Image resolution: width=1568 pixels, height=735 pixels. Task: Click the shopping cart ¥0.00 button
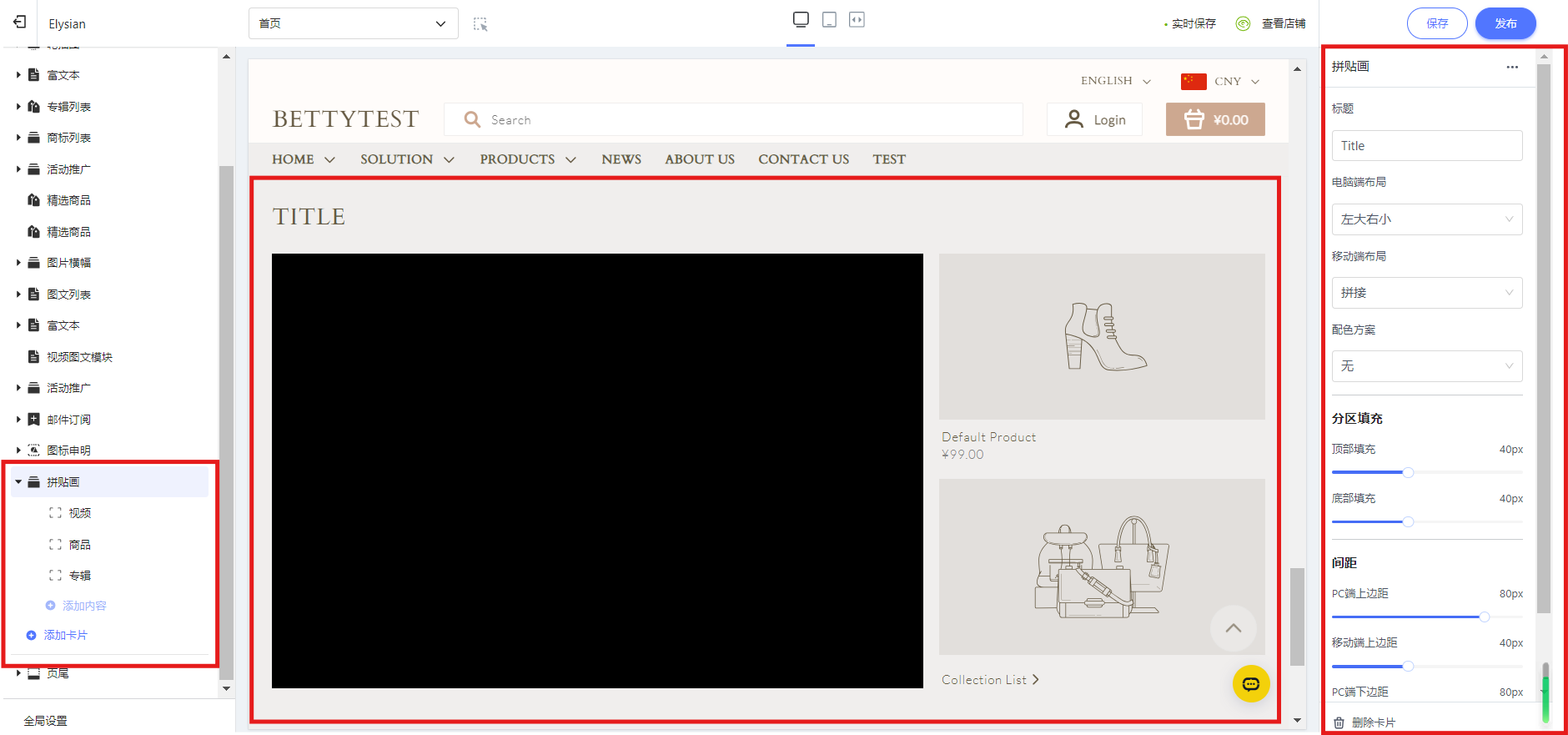[x=1215, y=120]
